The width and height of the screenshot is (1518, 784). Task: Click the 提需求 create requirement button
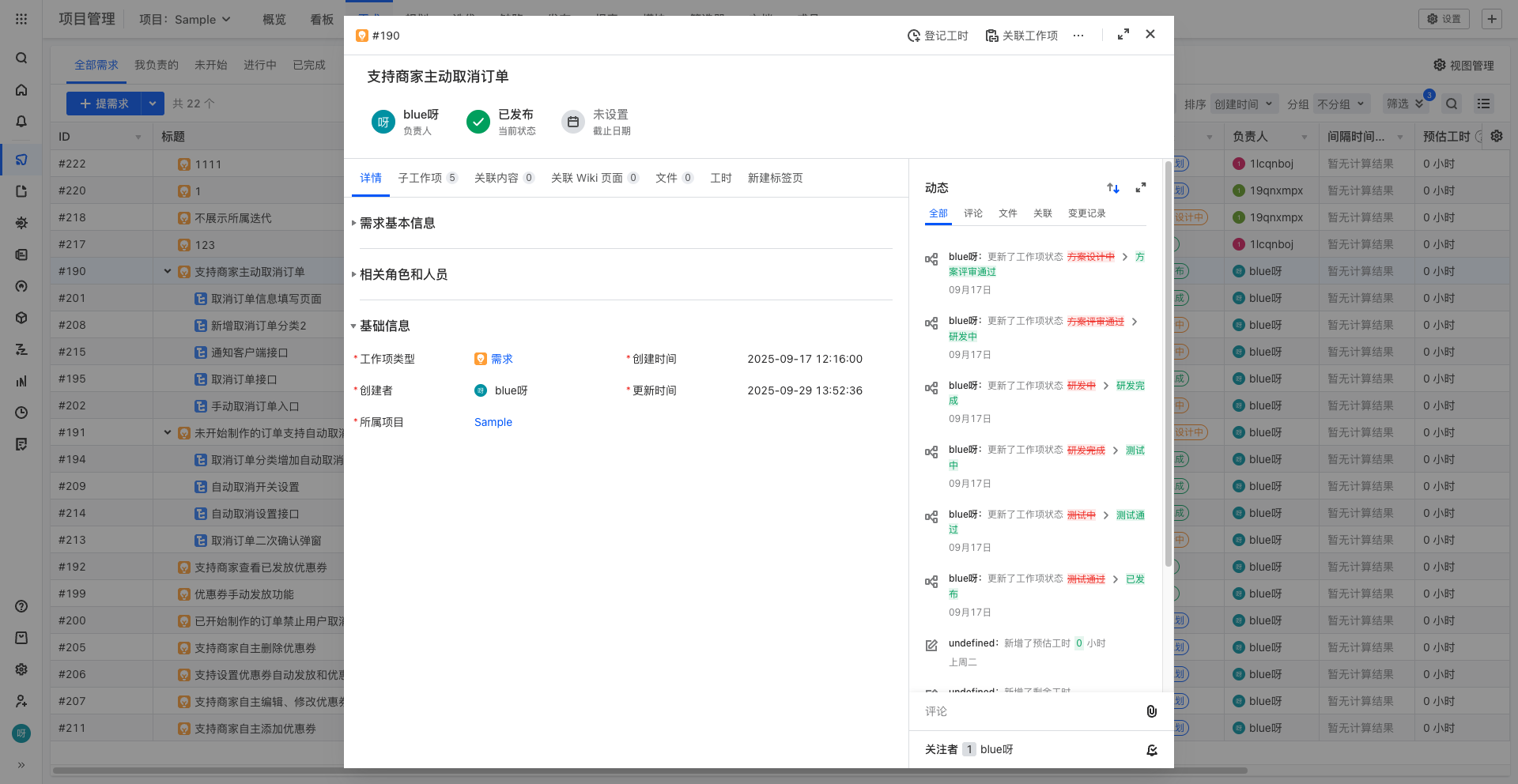(x=104, y=104)
